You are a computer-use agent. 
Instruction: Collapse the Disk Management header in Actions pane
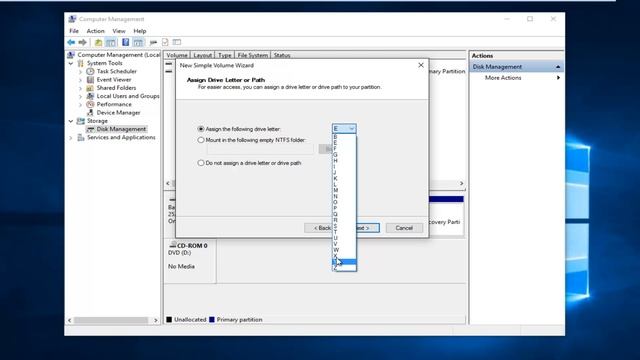click(x=558, y=67)
